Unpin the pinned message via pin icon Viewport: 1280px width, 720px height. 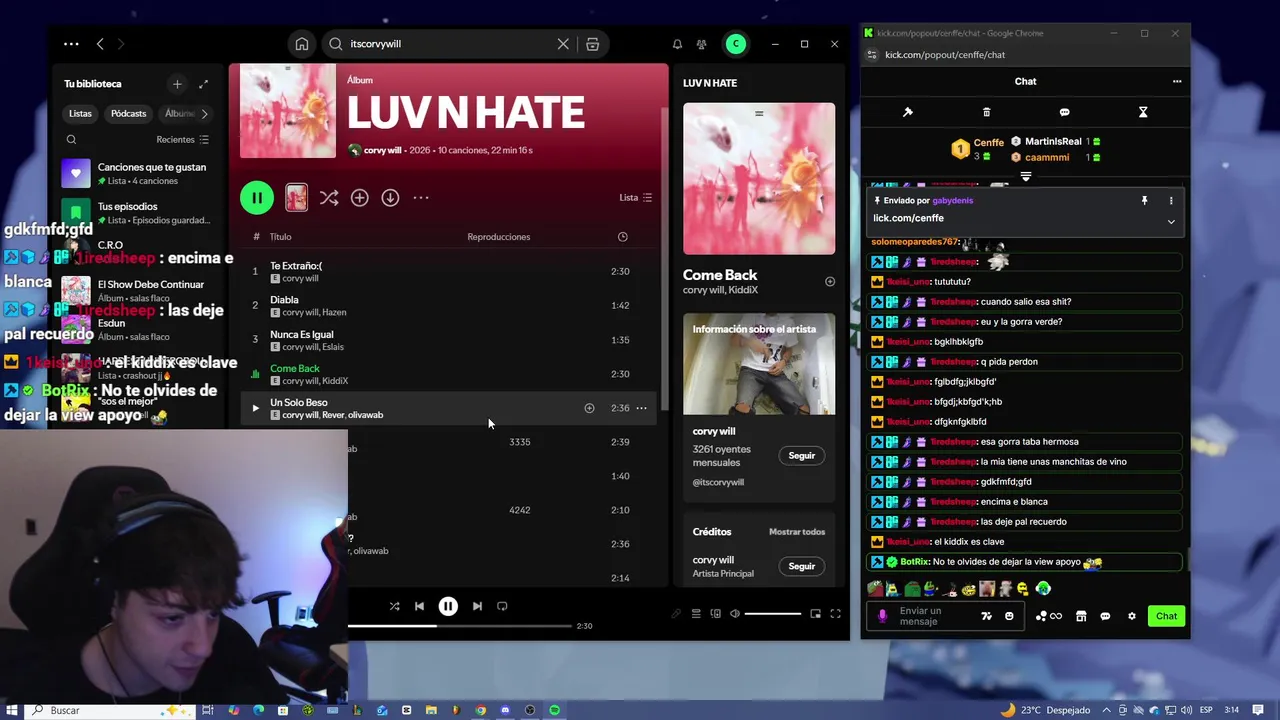click(1145, 201)
